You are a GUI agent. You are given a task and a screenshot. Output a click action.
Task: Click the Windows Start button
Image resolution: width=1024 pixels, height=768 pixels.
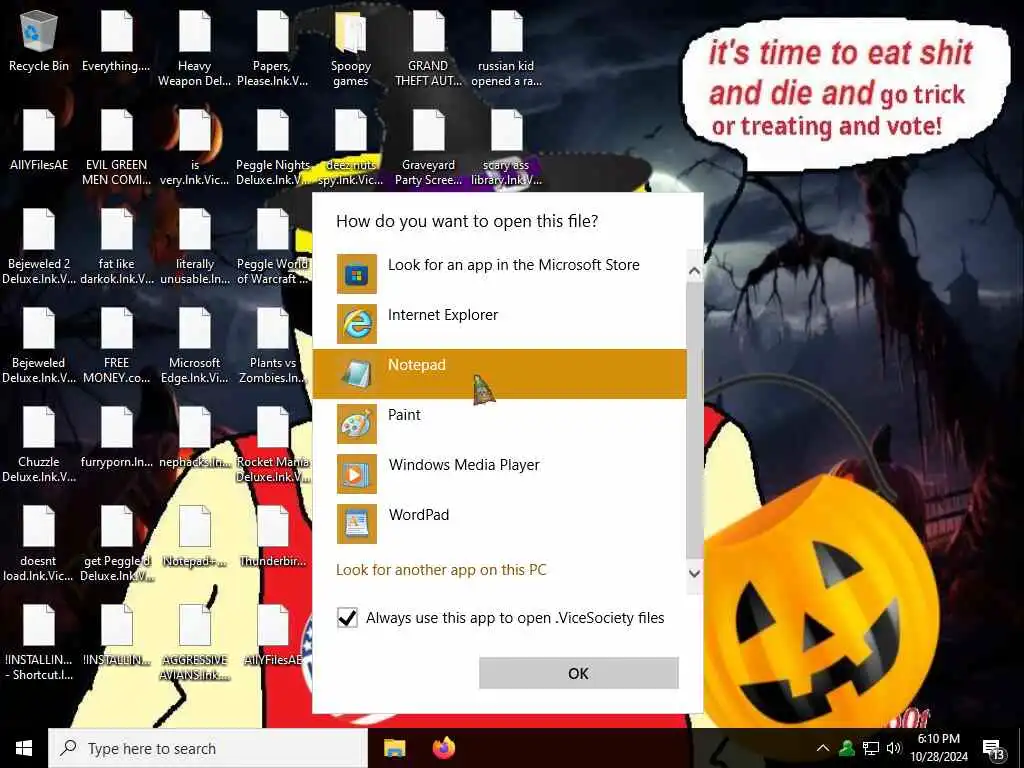pyautogui.click(x=24, y=748)
